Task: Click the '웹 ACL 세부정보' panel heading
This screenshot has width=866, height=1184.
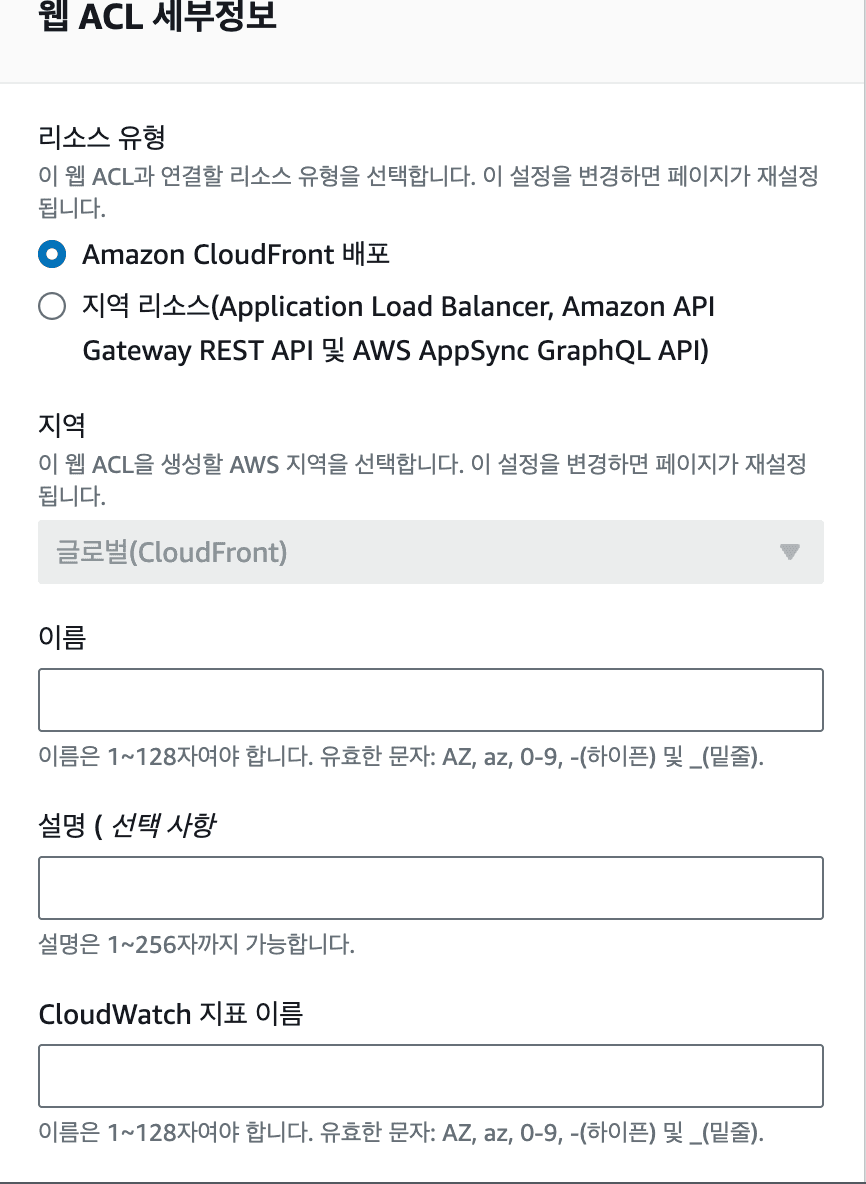Action: click(x=157, y=17)
